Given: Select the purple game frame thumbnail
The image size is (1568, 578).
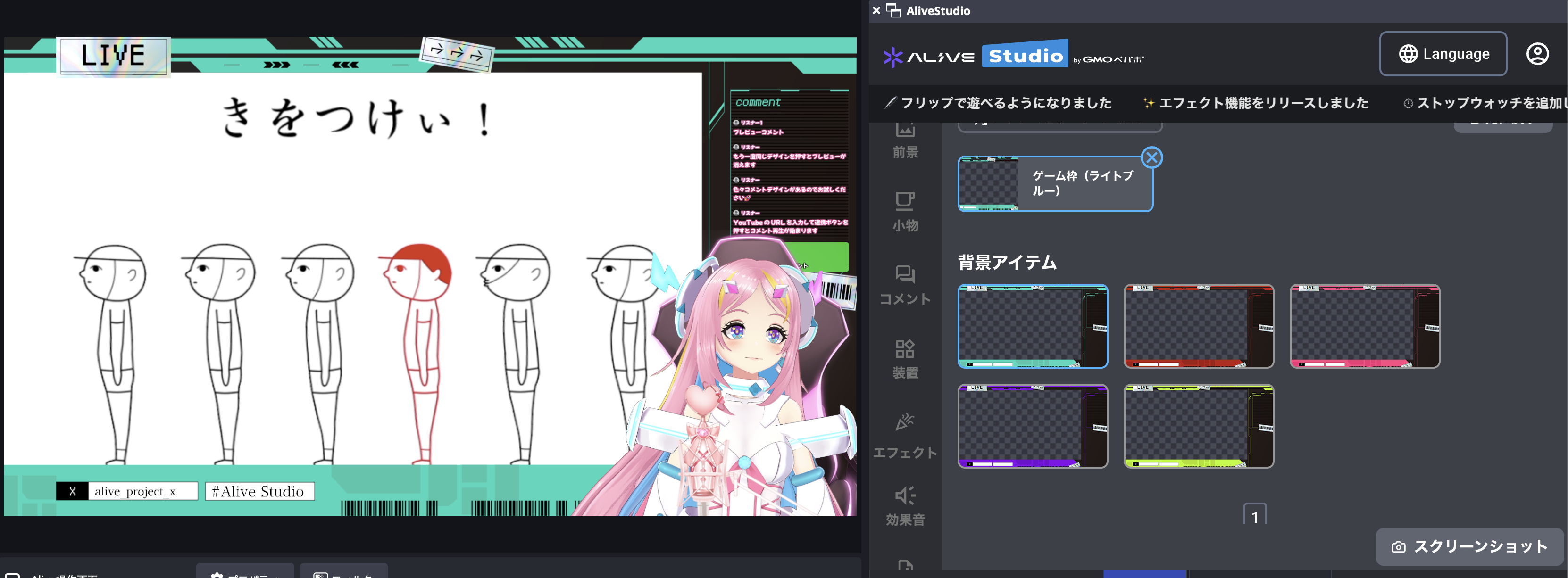Looking at the screenshot, I should click(x=1032, y=426).
